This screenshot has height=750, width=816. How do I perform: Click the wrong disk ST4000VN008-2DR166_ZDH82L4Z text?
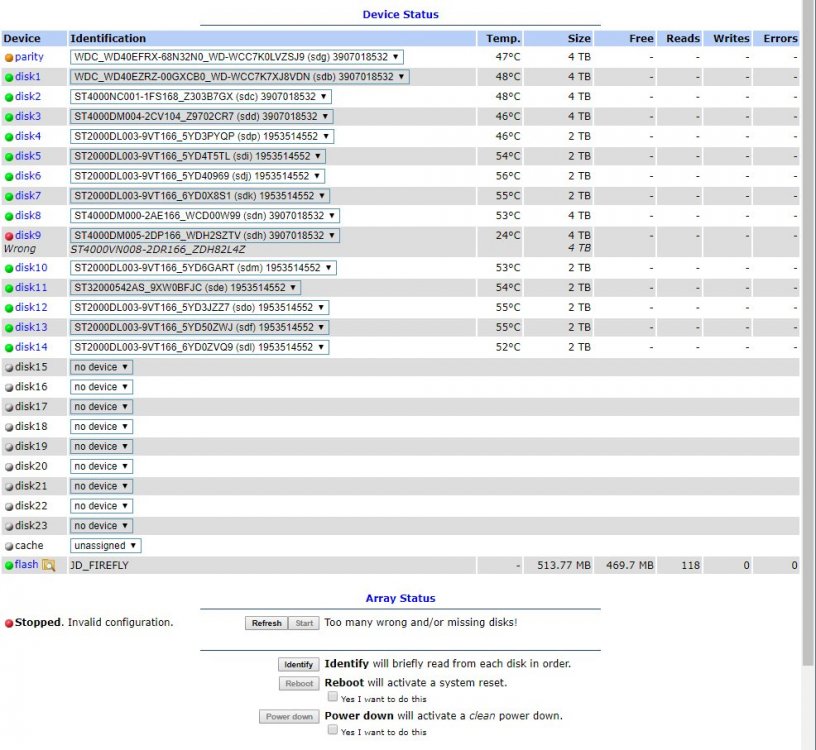(x=158, y=249)
